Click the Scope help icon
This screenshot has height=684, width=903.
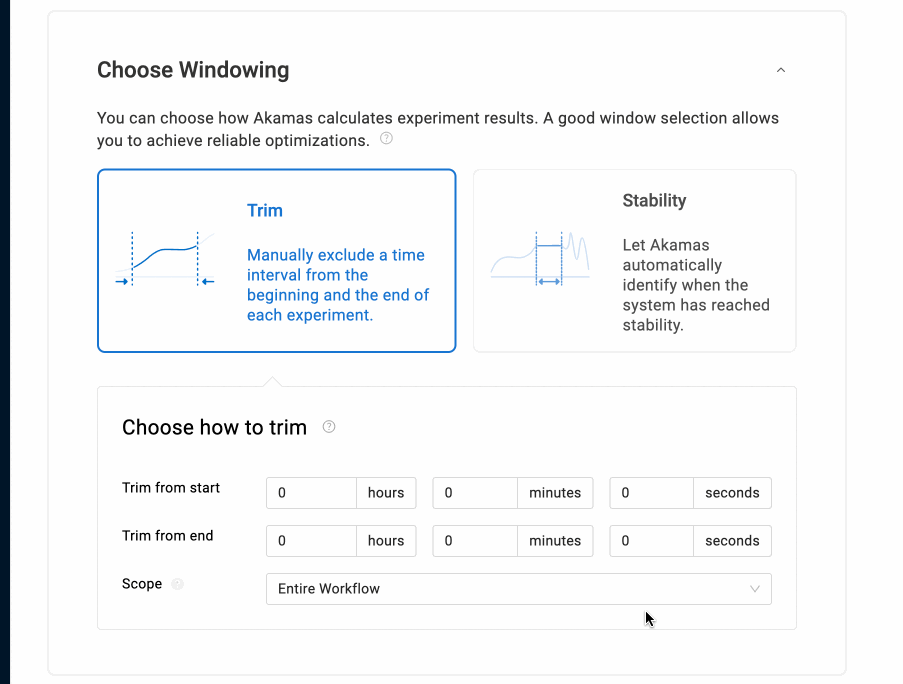coord(178,584)
